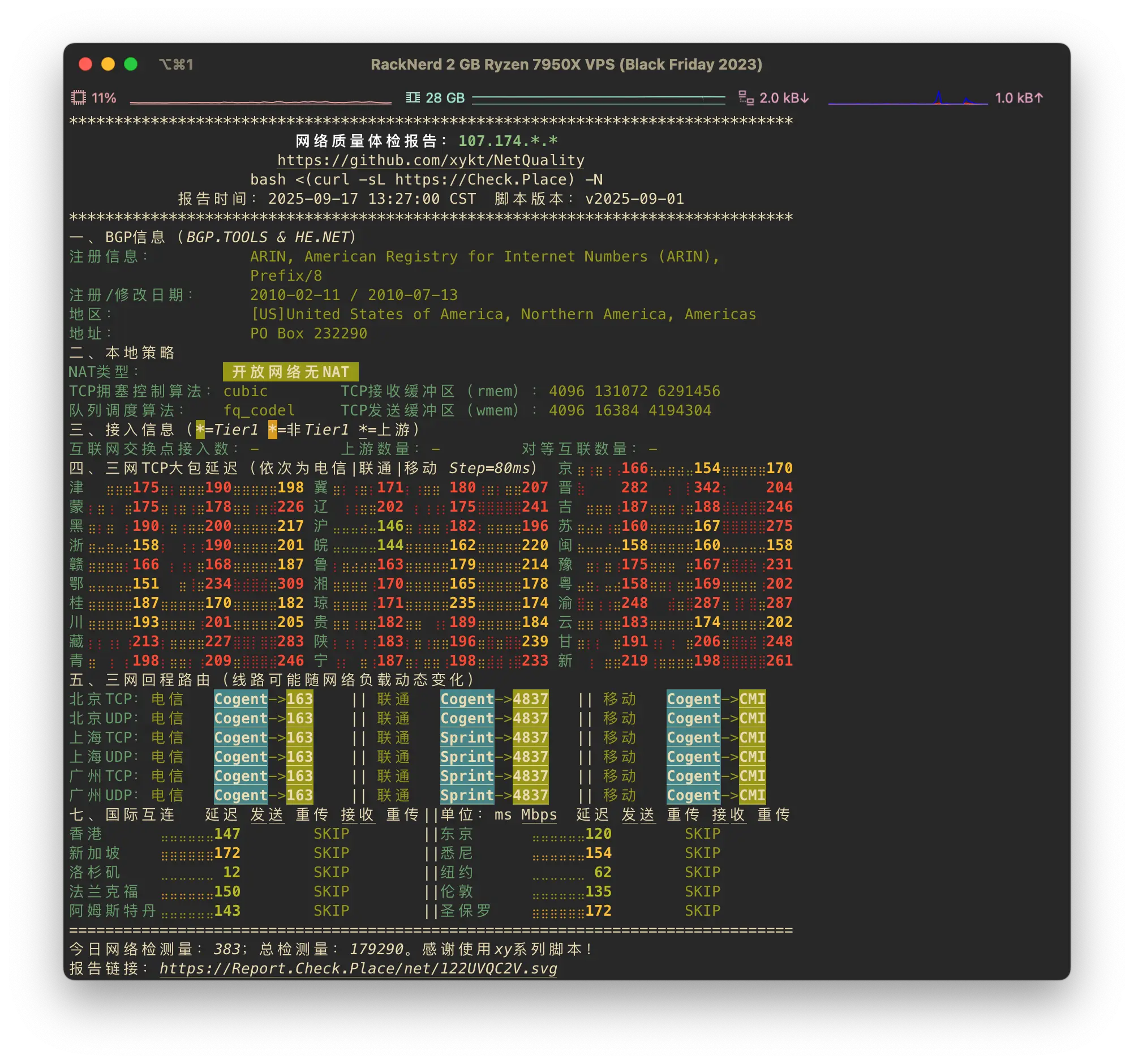Click the IP address 107.174.*.*
This screenshot has height=1064, width=1134.
pos(508,141)
